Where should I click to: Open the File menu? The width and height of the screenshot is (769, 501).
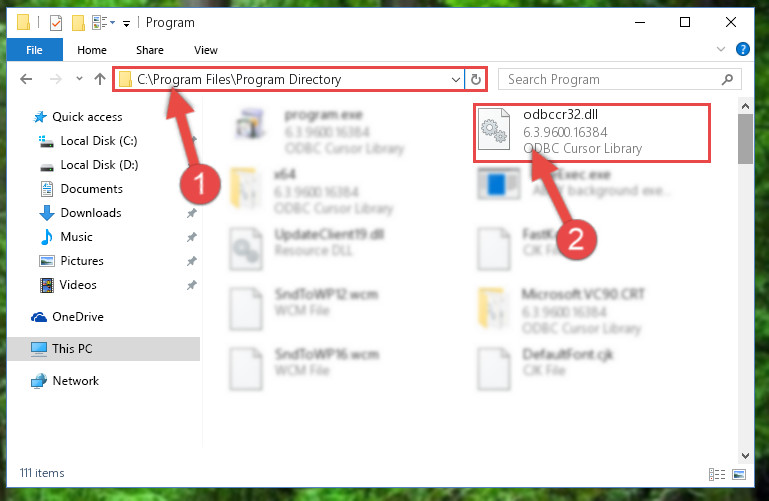click(34, 50)
